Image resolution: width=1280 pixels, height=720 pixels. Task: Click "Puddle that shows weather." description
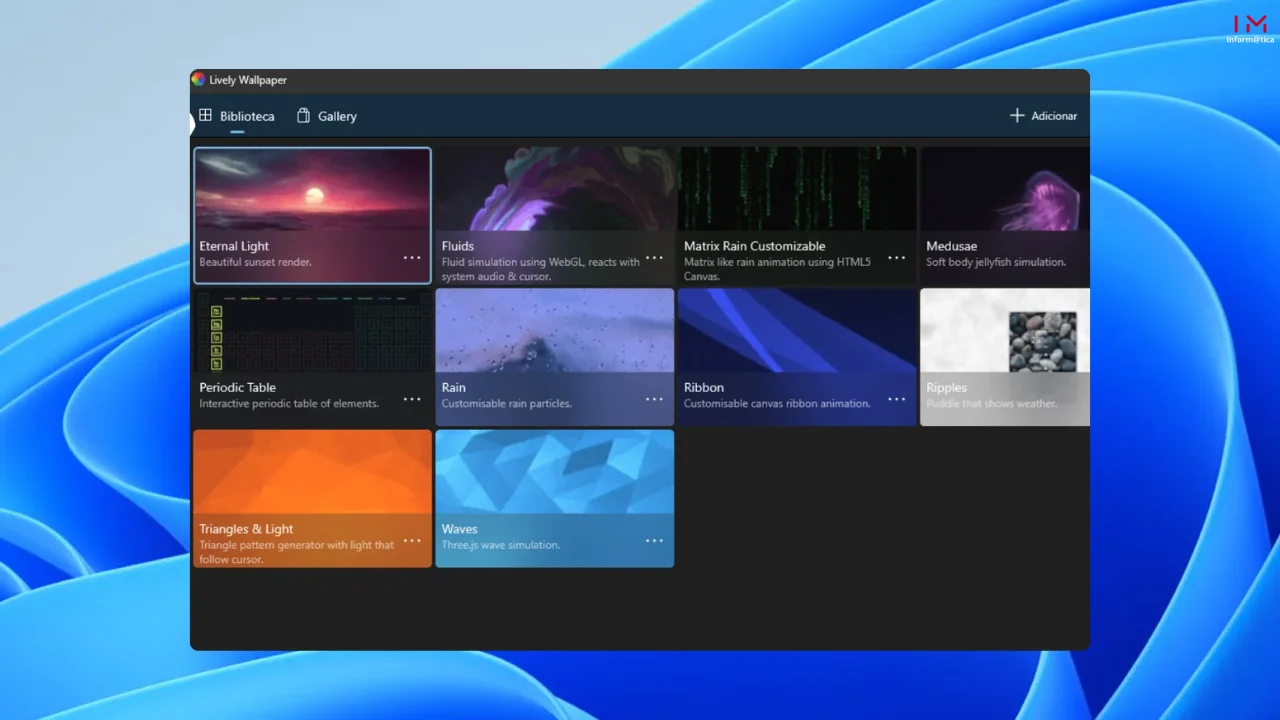(x=991, y=404)
